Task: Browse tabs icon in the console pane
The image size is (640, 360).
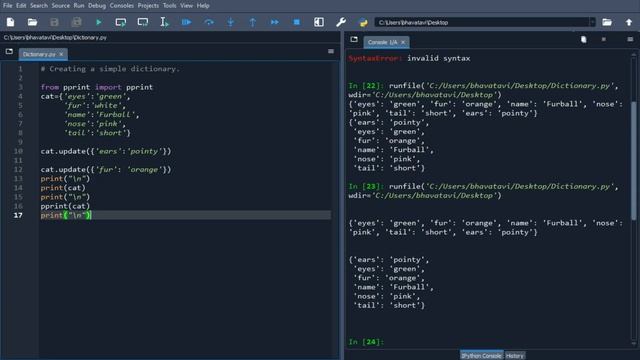Action: point(354,39)
